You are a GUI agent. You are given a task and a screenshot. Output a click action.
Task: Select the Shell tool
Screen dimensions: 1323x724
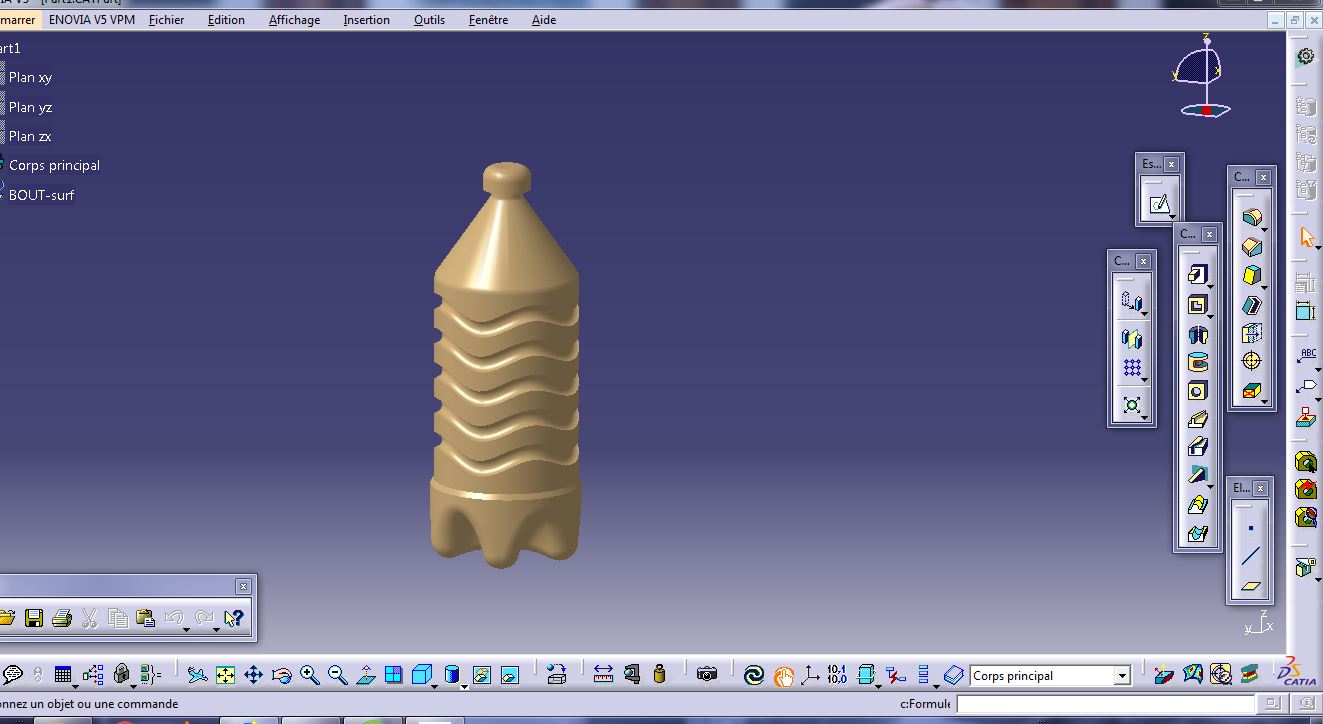(x=1251, y=304)
